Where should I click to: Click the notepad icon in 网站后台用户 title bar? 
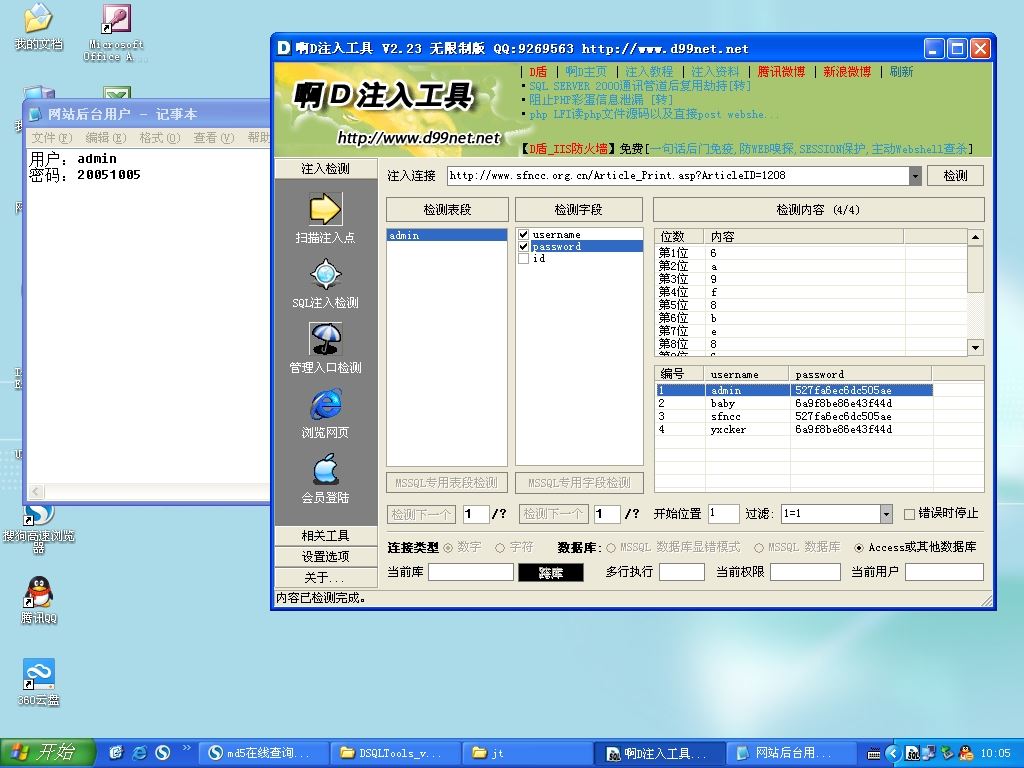36,114
